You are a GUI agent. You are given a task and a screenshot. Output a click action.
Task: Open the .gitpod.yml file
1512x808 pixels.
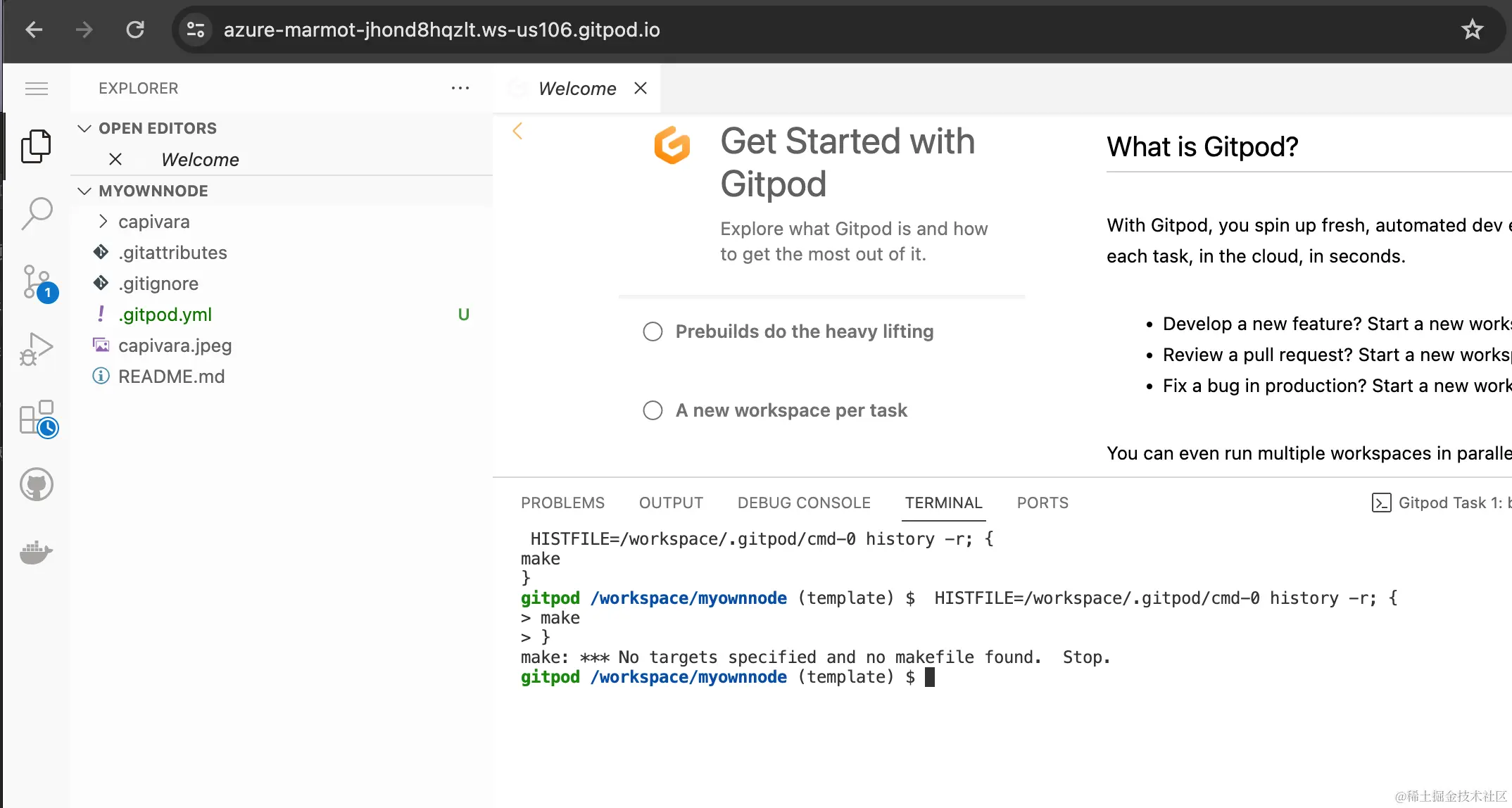tap(165, 315)
